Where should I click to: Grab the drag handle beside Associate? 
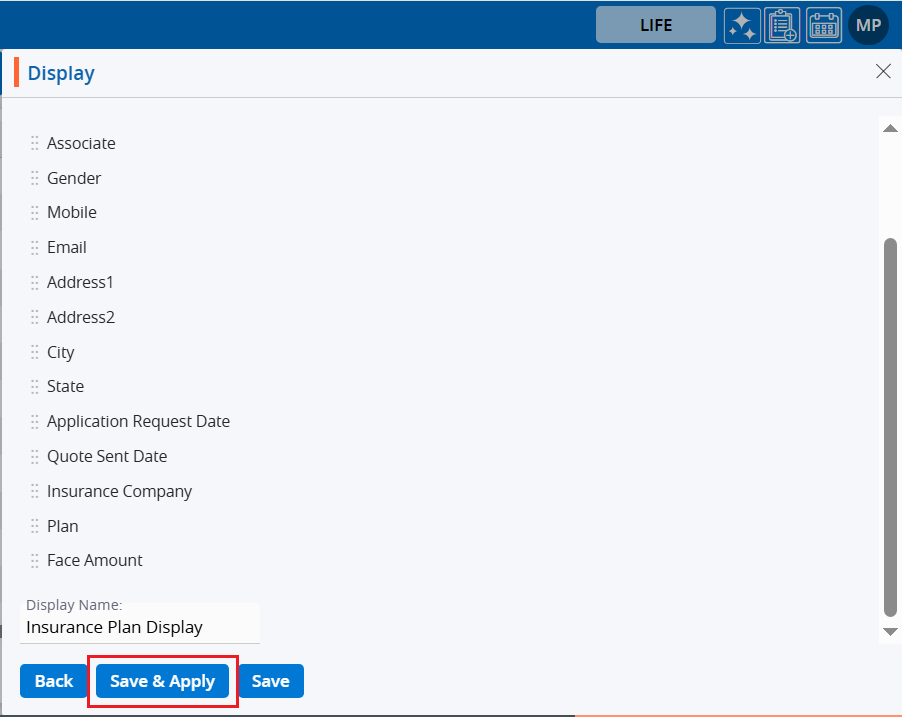click(35, 143)
